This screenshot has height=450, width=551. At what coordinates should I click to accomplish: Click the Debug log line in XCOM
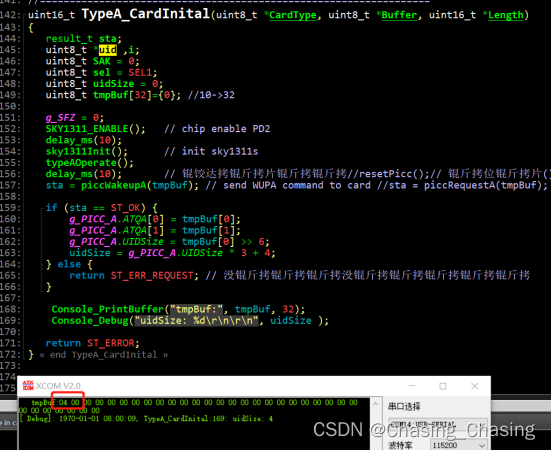[x=146, y=419]
